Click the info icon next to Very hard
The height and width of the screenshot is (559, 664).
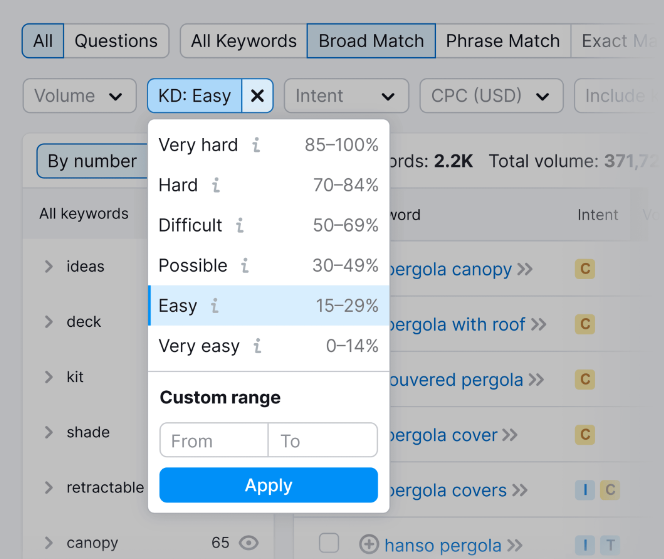(x=256, y=145)
